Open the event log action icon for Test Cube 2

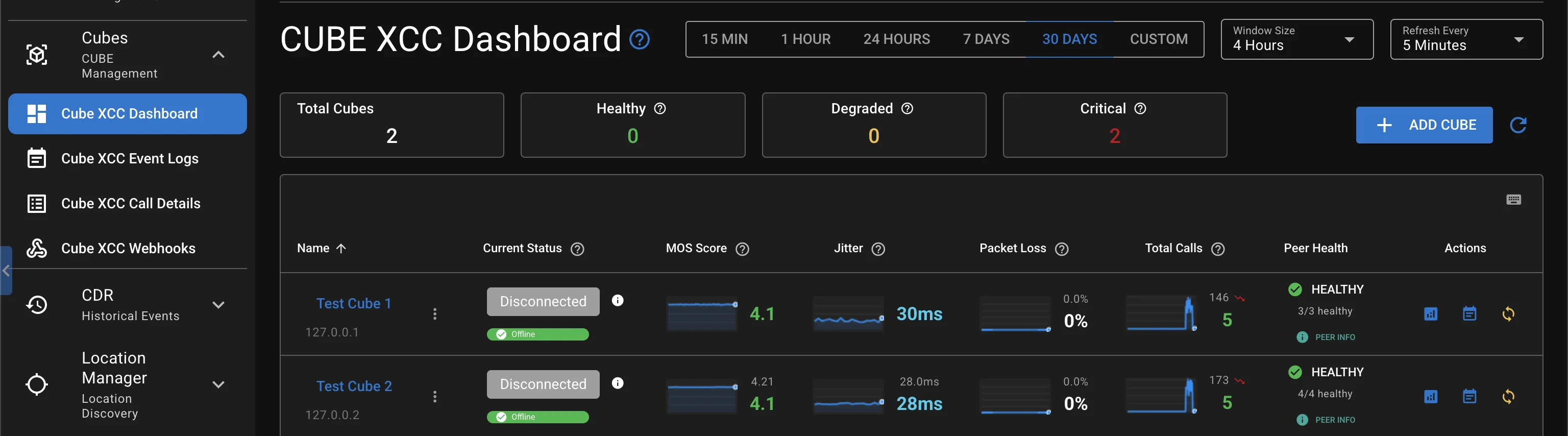[1469, 396]
